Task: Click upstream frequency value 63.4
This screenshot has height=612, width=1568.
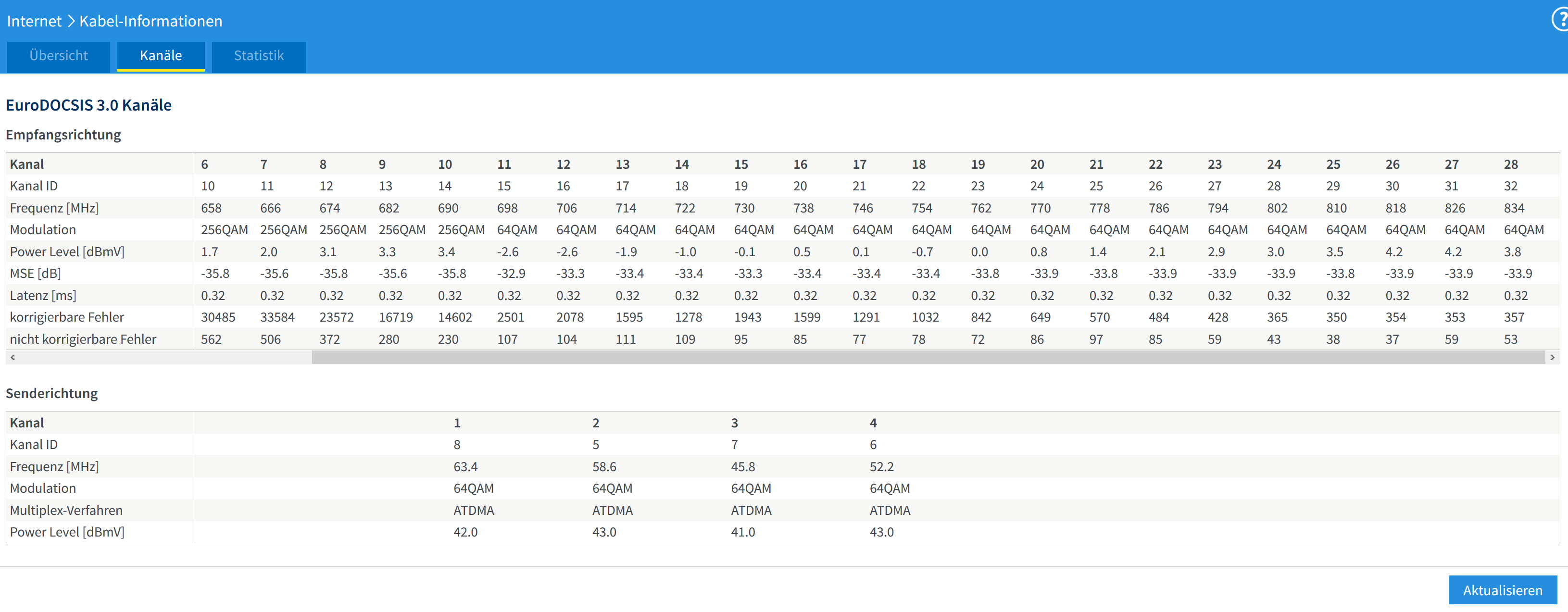Action: pos(465,467)
